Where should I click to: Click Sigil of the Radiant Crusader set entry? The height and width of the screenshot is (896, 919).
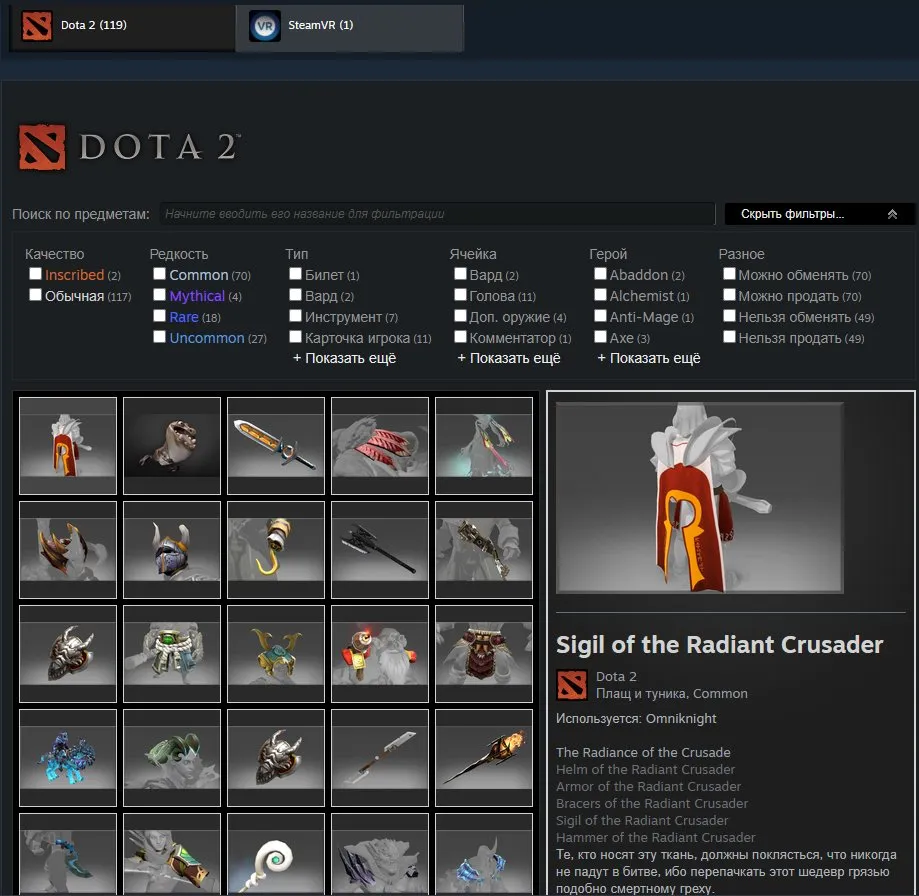pyautogui.click(x=642, y=820)
